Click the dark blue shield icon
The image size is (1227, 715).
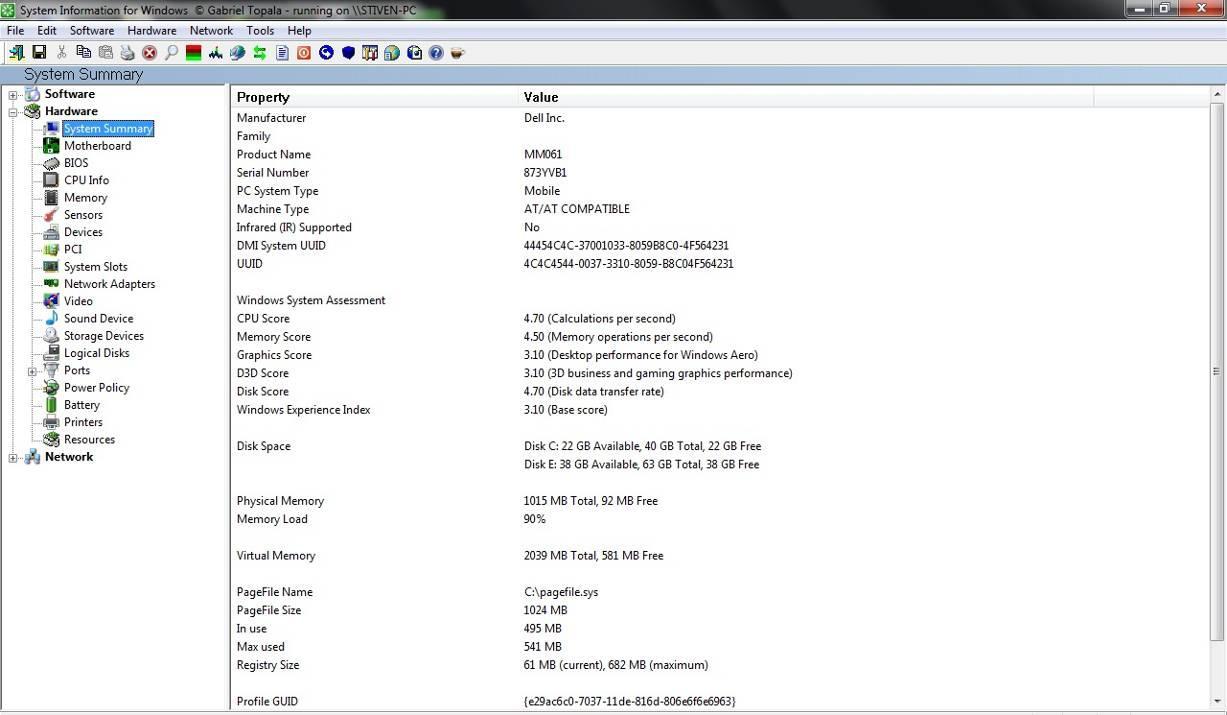click(x=348, y=52)
